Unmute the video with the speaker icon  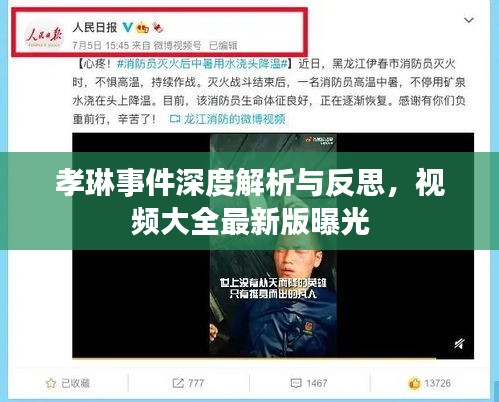[x=459, y=344]
